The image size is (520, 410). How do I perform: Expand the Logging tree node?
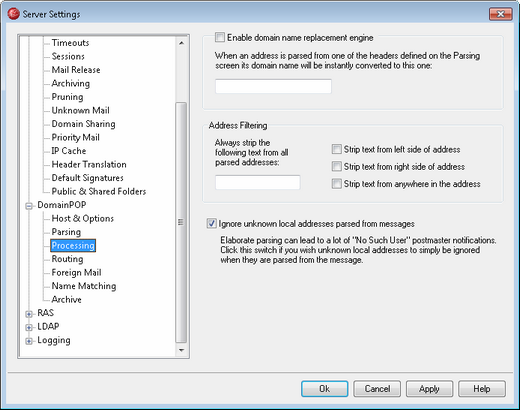coord(29,341)
